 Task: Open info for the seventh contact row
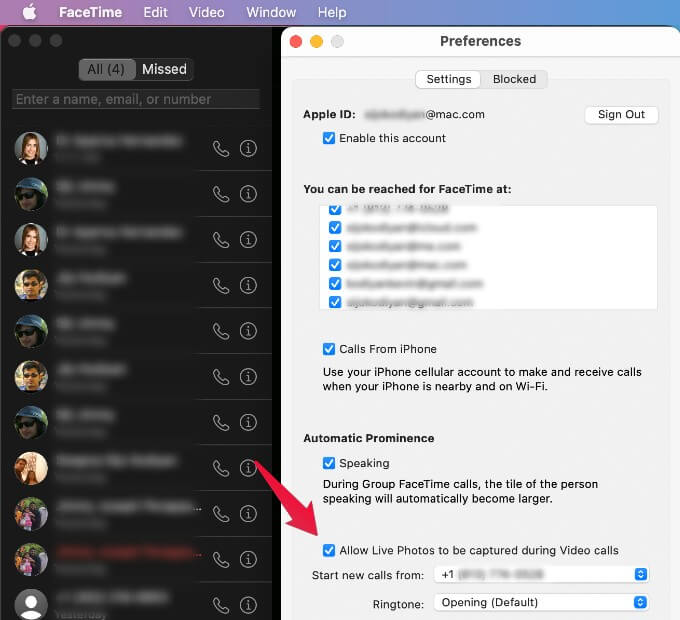(x=248, y=422)
